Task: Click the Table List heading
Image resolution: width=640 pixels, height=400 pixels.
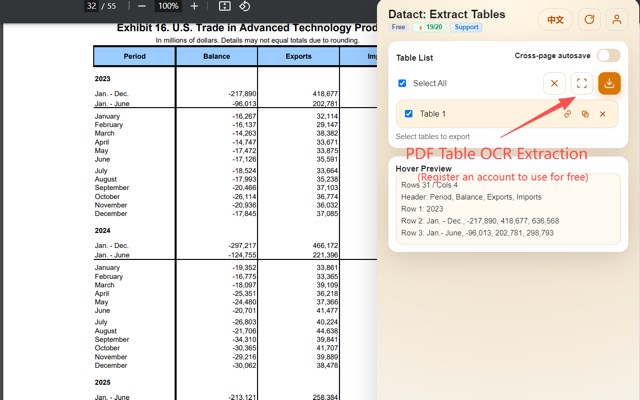Action: pos(414,58)
